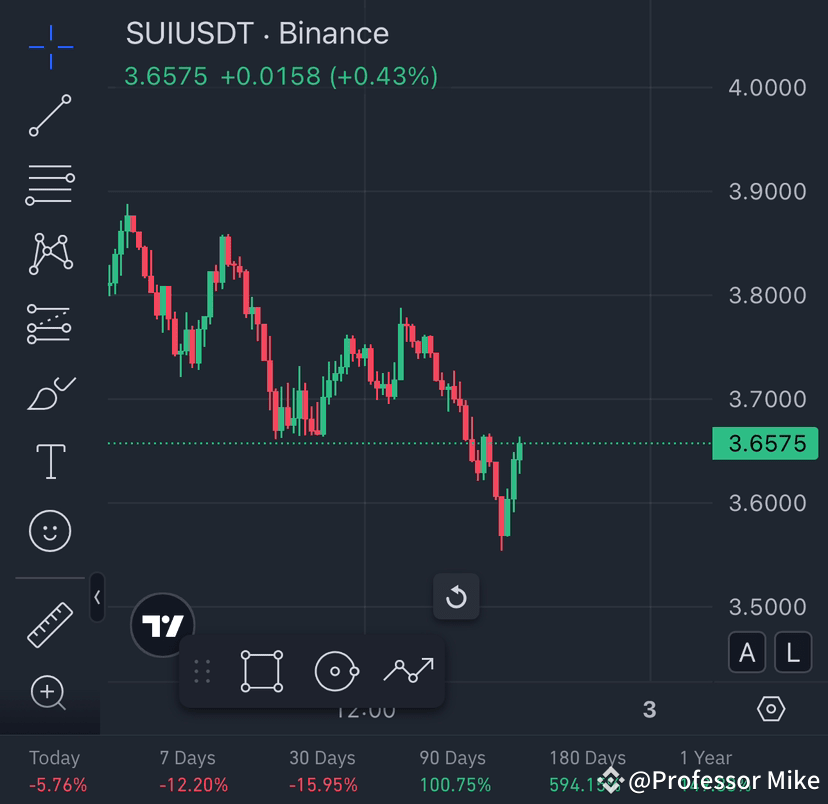Select the rectangle shape tool
Screen dimensions: 828x804
(261, 670)
